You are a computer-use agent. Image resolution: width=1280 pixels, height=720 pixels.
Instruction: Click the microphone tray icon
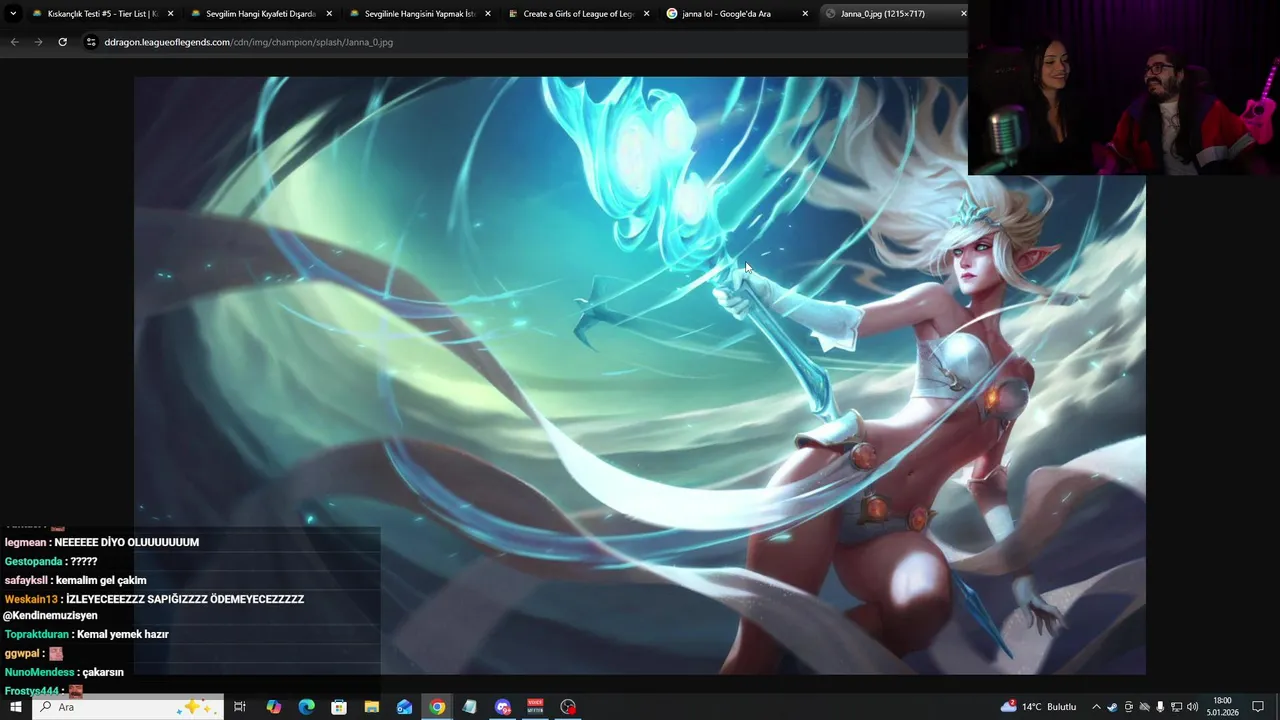(1160, 707)
